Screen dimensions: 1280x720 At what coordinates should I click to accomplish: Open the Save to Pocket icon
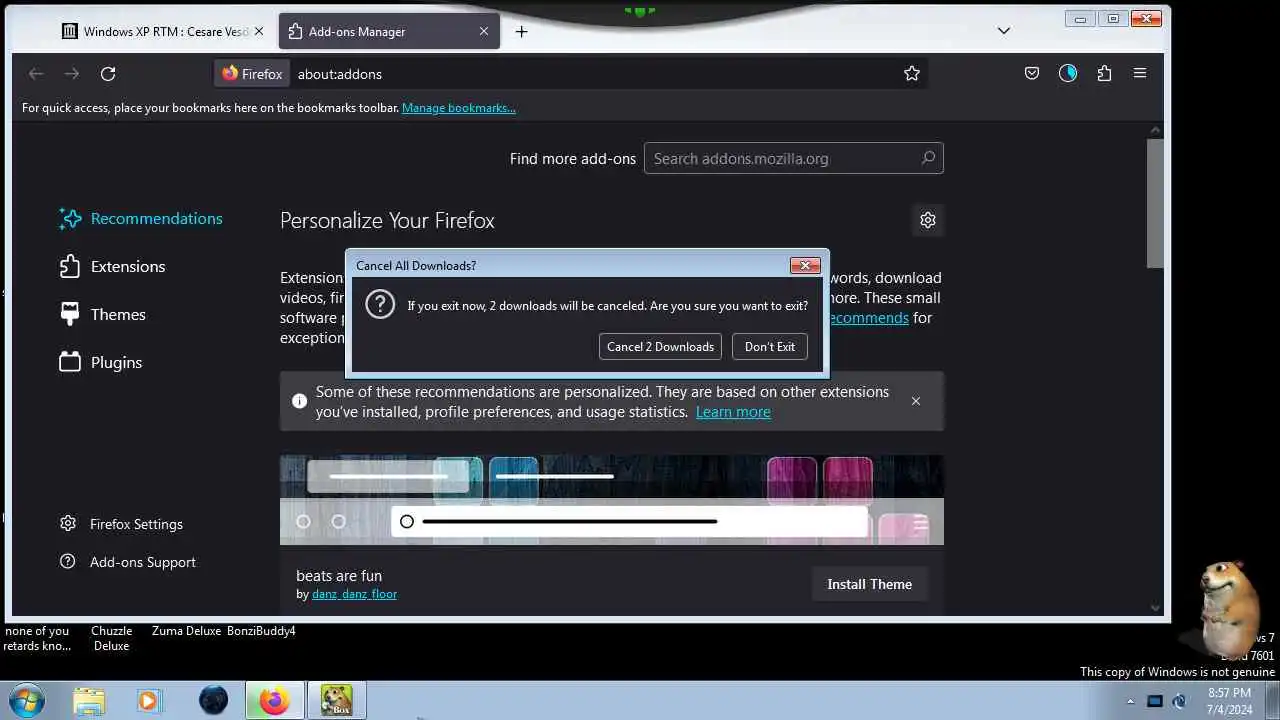point(1032,73)
